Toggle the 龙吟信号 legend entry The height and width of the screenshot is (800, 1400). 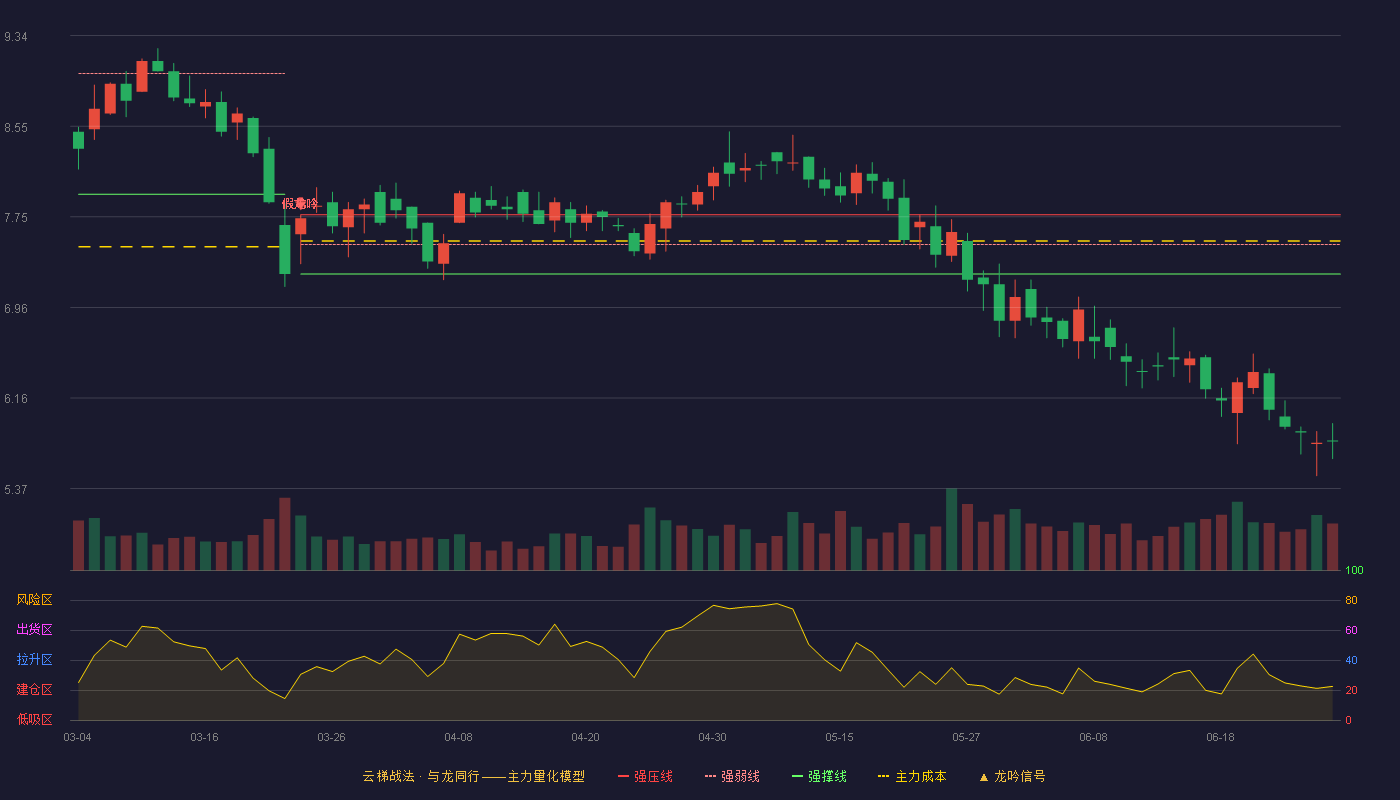click(1012, 776)
